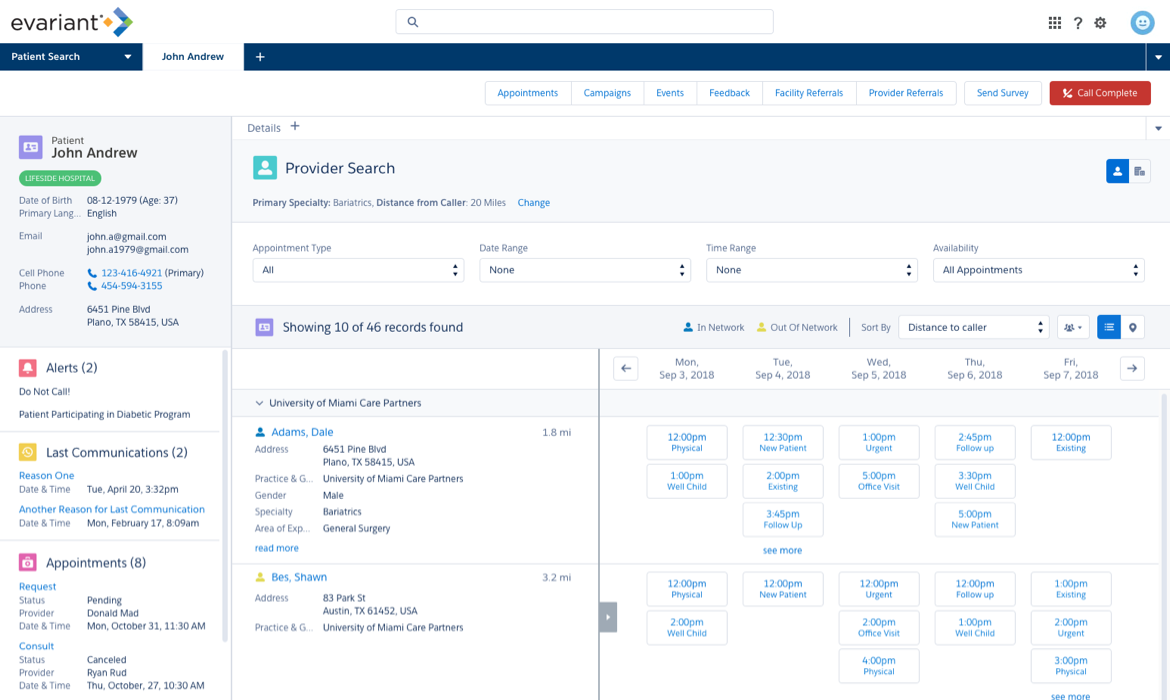
Task: Collapse University of Miami Care Partners group
Action: tap(260, 403)
